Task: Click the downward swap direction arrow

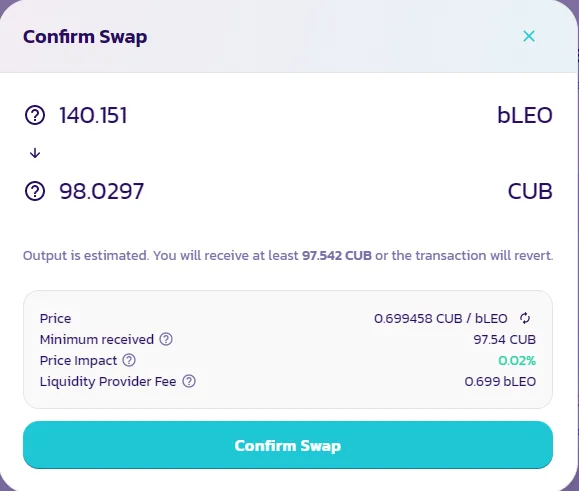Action: click(x=35, y=152)
